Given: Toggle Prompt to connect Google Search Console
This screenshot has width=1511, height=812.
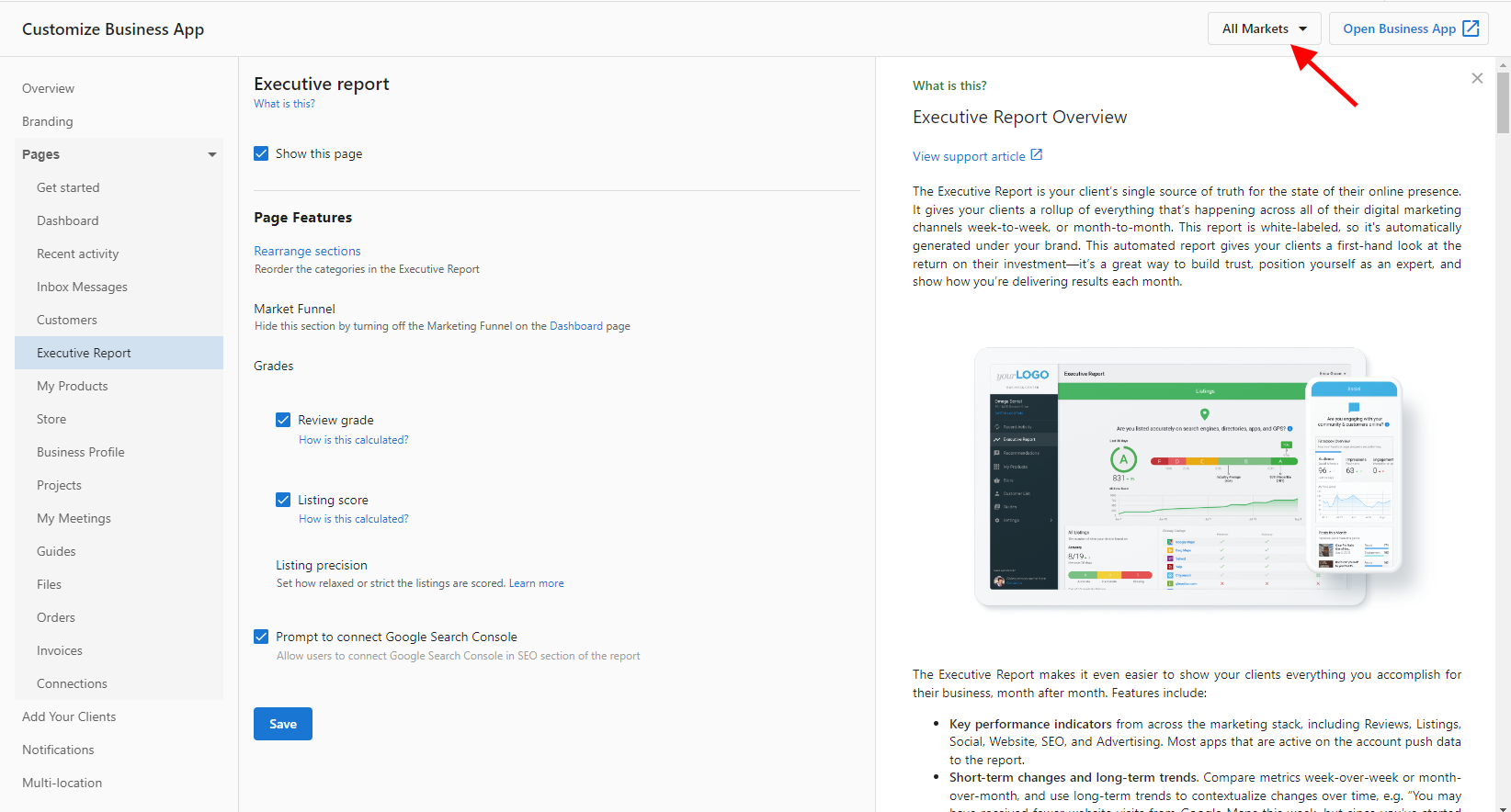Looking at the screenshot, I should tap(261, 637).
